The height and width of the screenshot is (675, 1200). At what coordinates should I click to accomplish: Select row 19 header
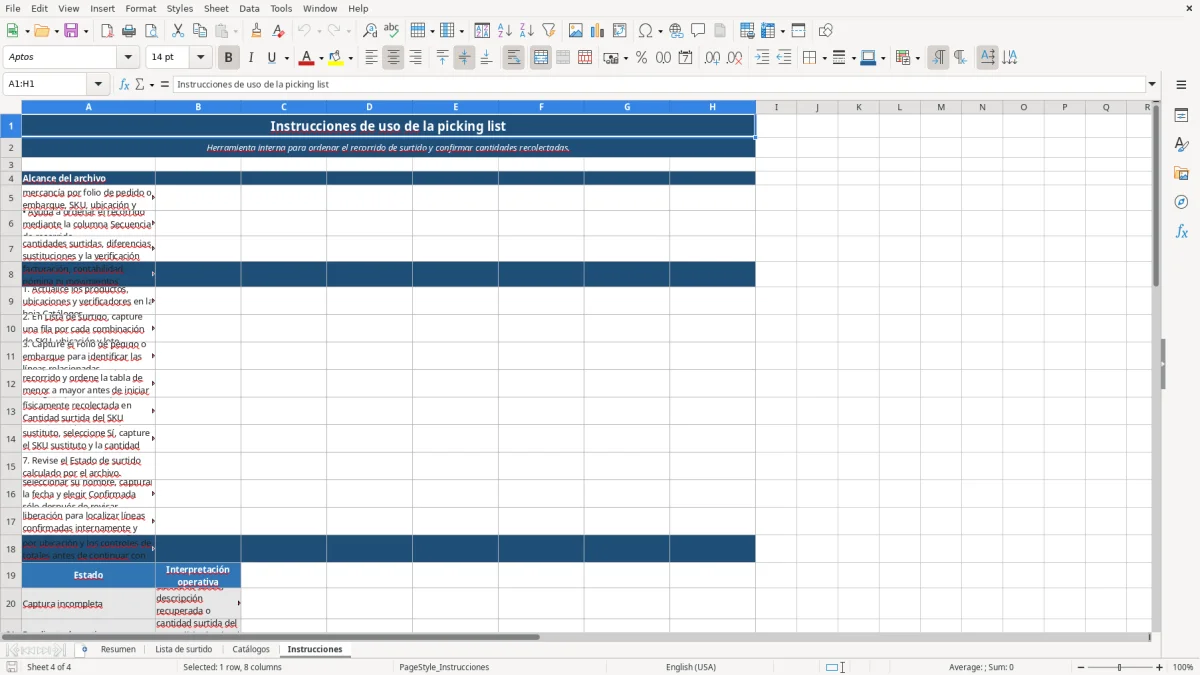click(10, 575)
